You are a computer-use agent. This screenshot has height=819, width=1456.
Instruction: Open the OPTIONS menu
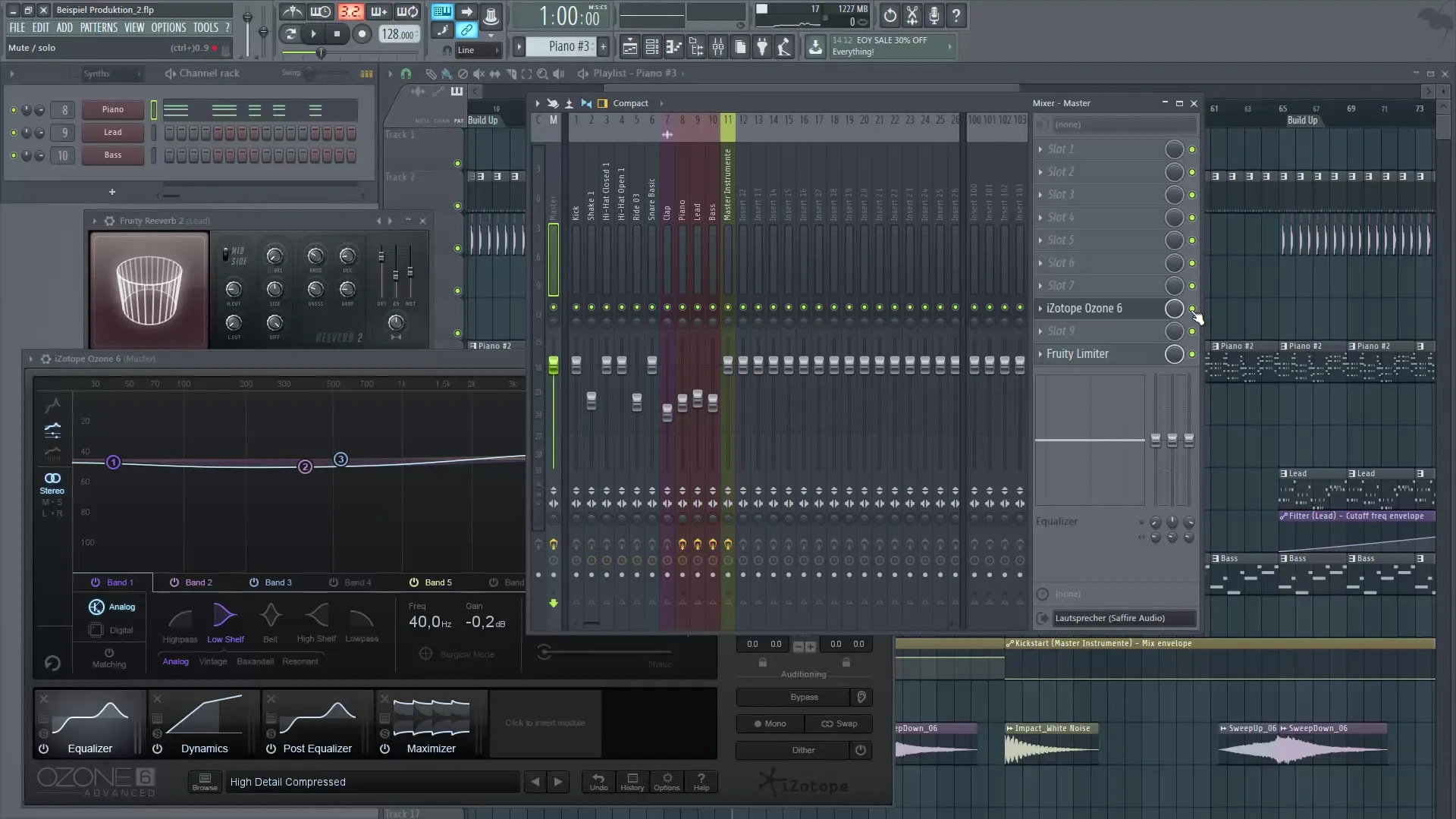(x=168, y=27)
